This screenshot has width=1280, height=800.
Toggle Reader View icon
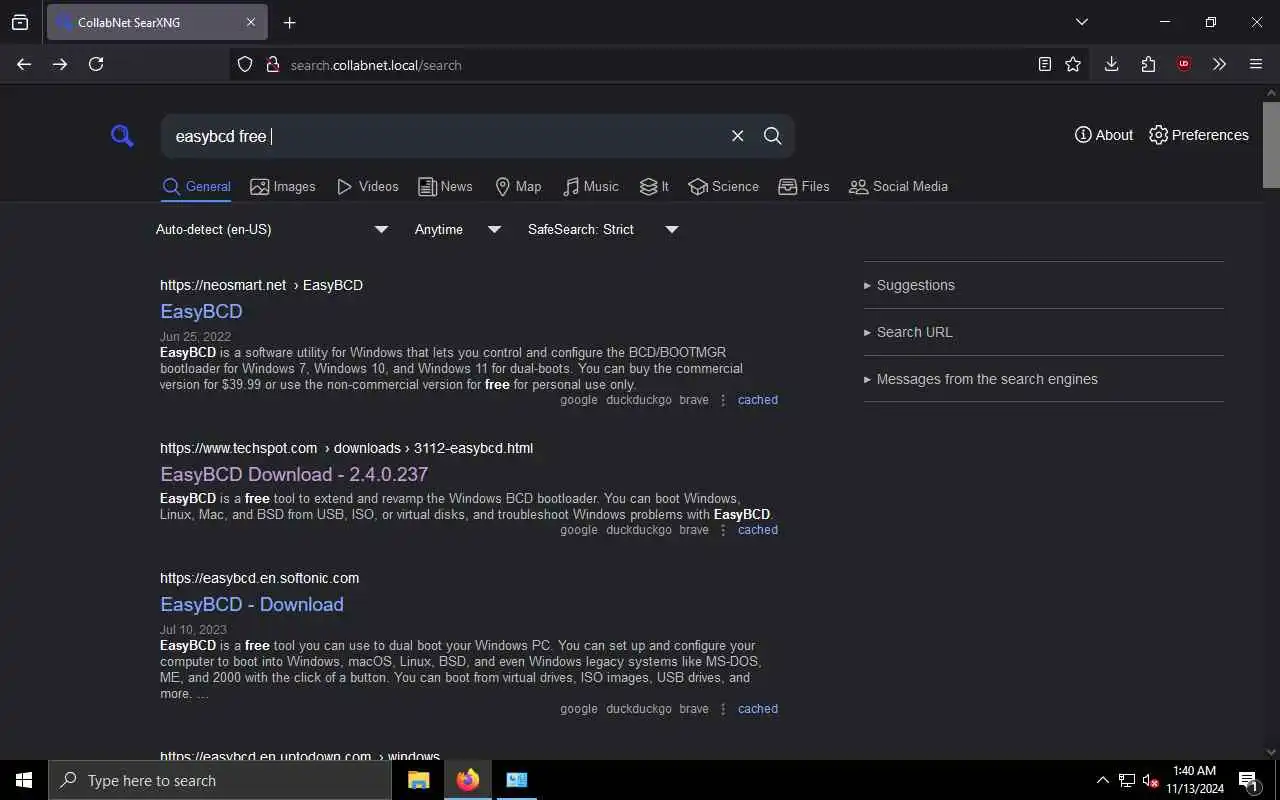coord(1045,64)
